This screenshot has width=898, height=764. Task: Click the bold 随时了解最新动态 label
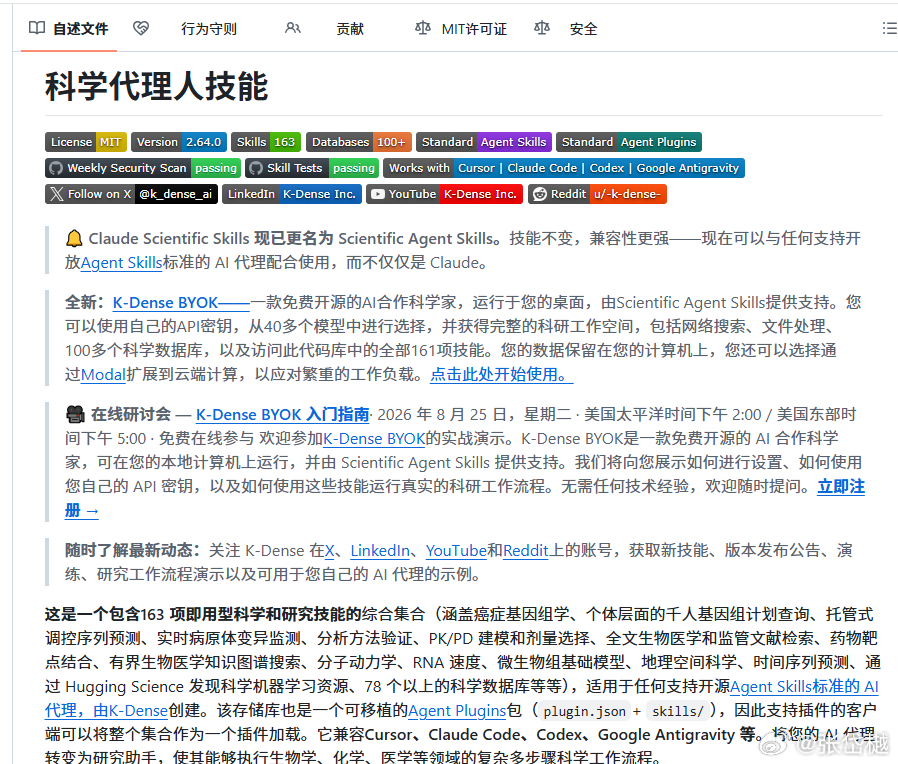click(x=132, y=550)
